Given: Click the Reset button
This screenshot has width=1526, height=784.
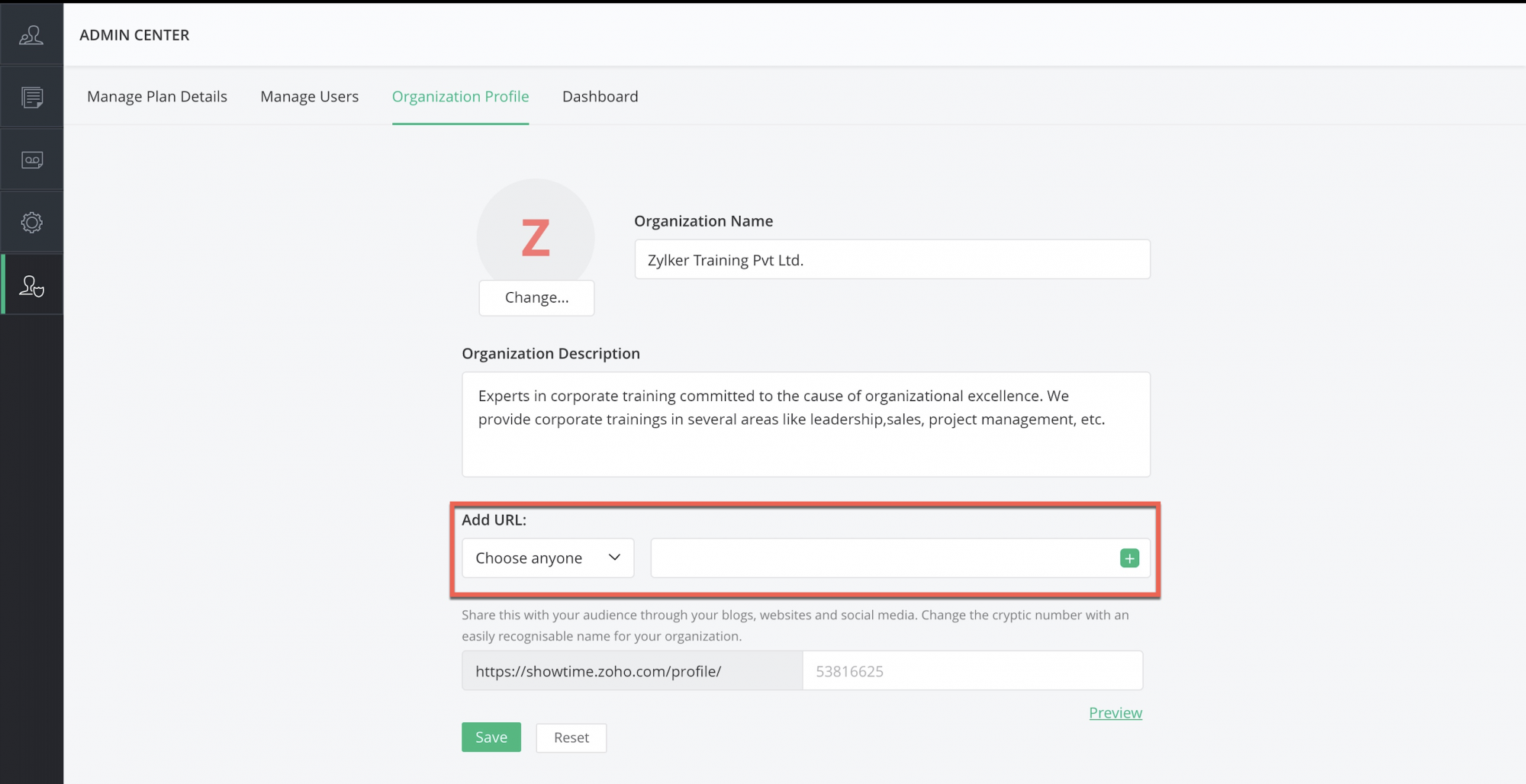Looking at the screenshot, I should tap(571, 738).
